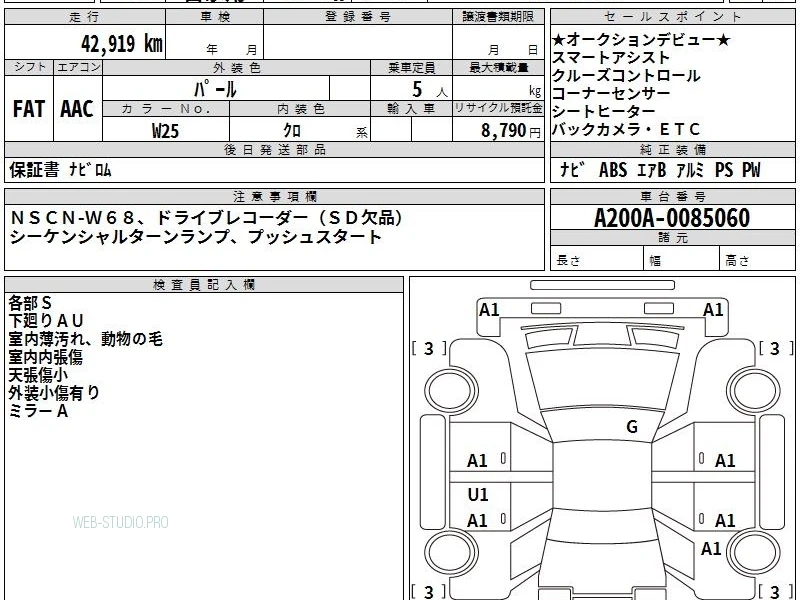Select the エアコン header
Viewport: 800px width, 600px height.
tap(78, 67)
